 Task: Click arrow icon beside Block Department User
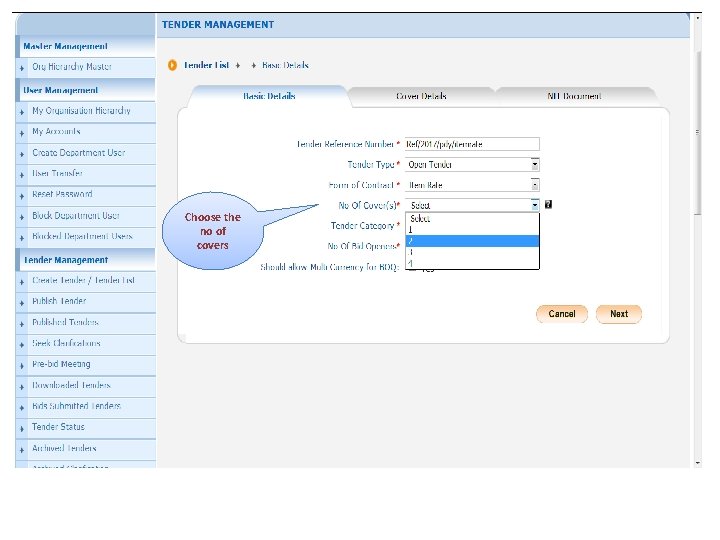pos(22,217)
